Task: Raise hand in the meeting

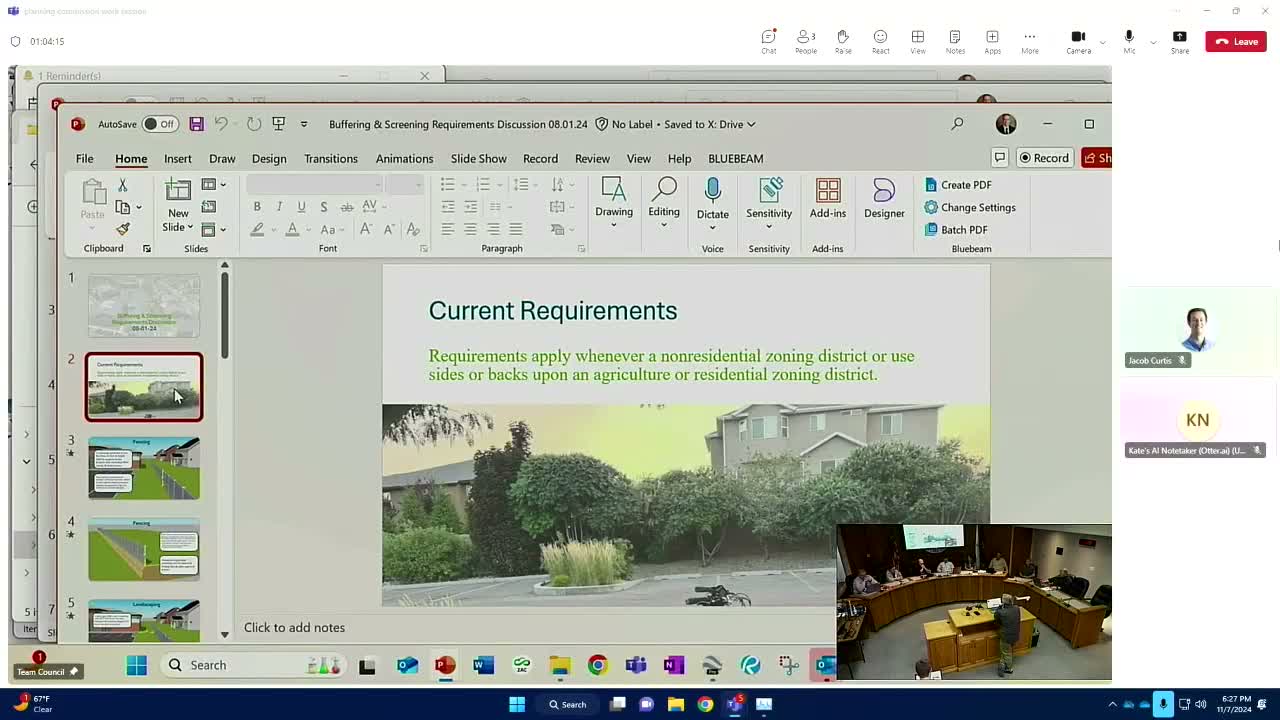Action: pyautogui.click(x=843, y=41)
